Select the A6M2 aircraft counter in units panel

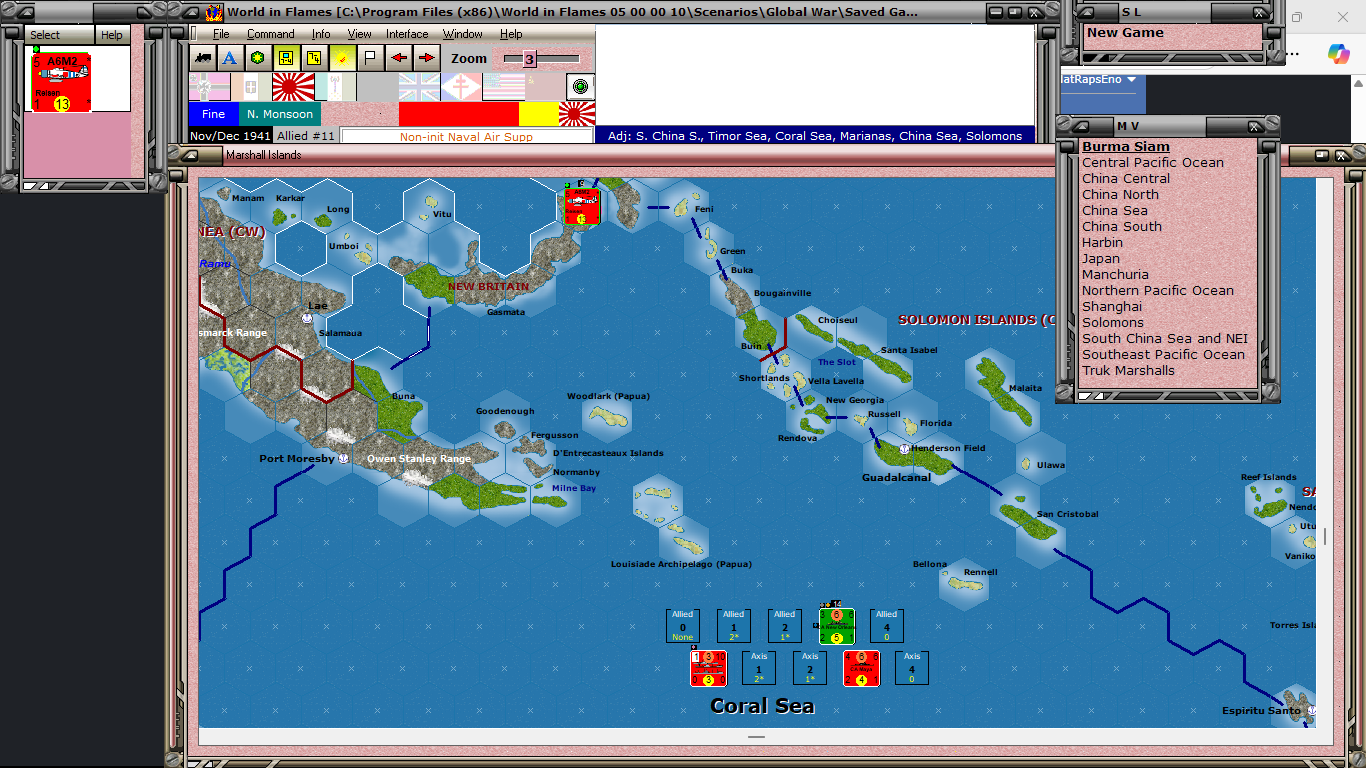click(x=62, y=82)
